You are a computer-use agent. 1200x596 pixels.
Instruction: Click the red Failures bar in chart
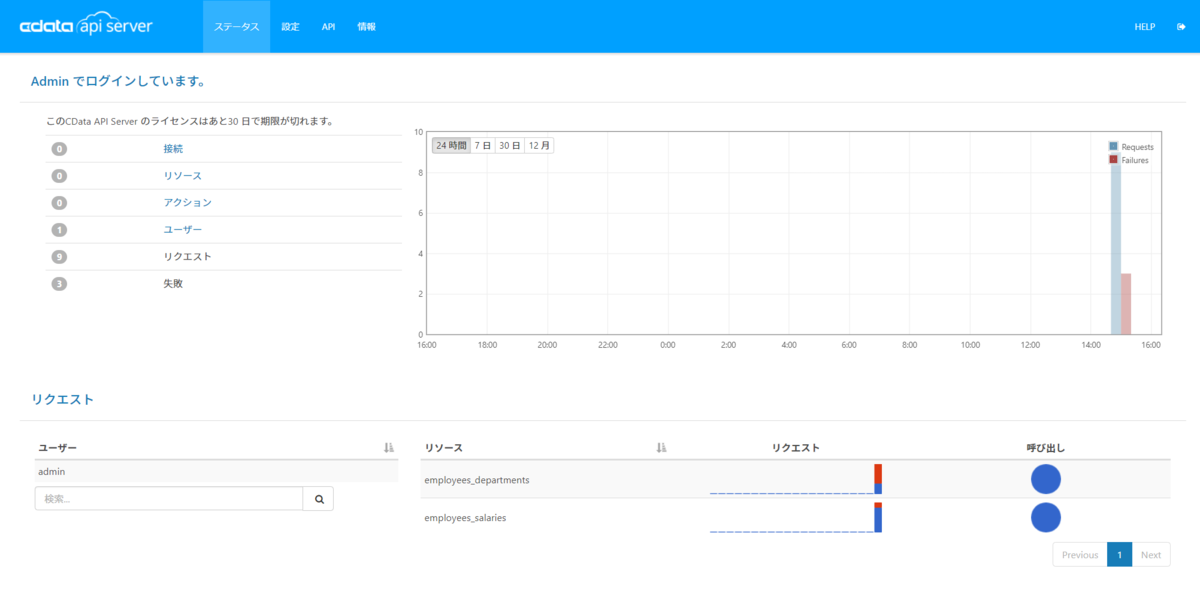tap(1126, 303)
